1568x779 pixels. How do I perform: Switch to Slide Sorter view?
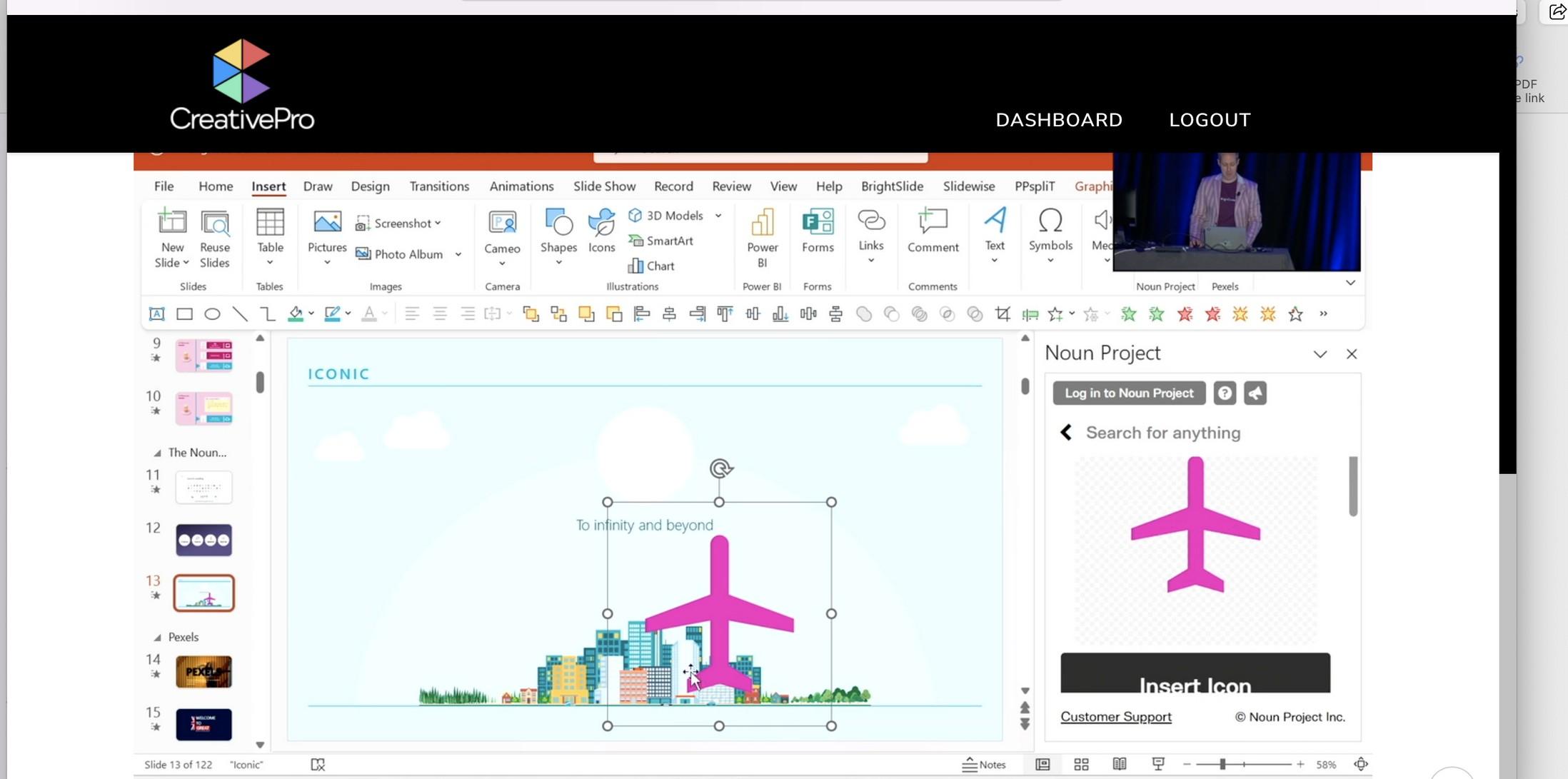tap(1081, 764)
